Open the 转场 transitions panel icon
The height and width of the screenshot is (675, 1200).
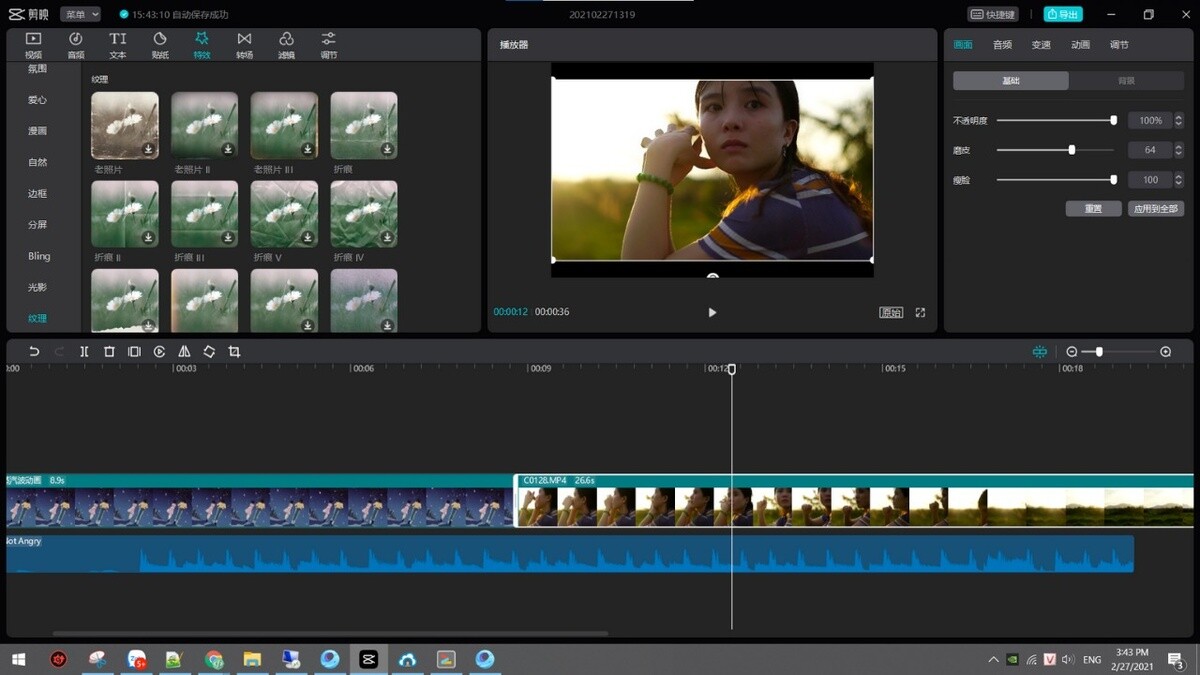244,44
